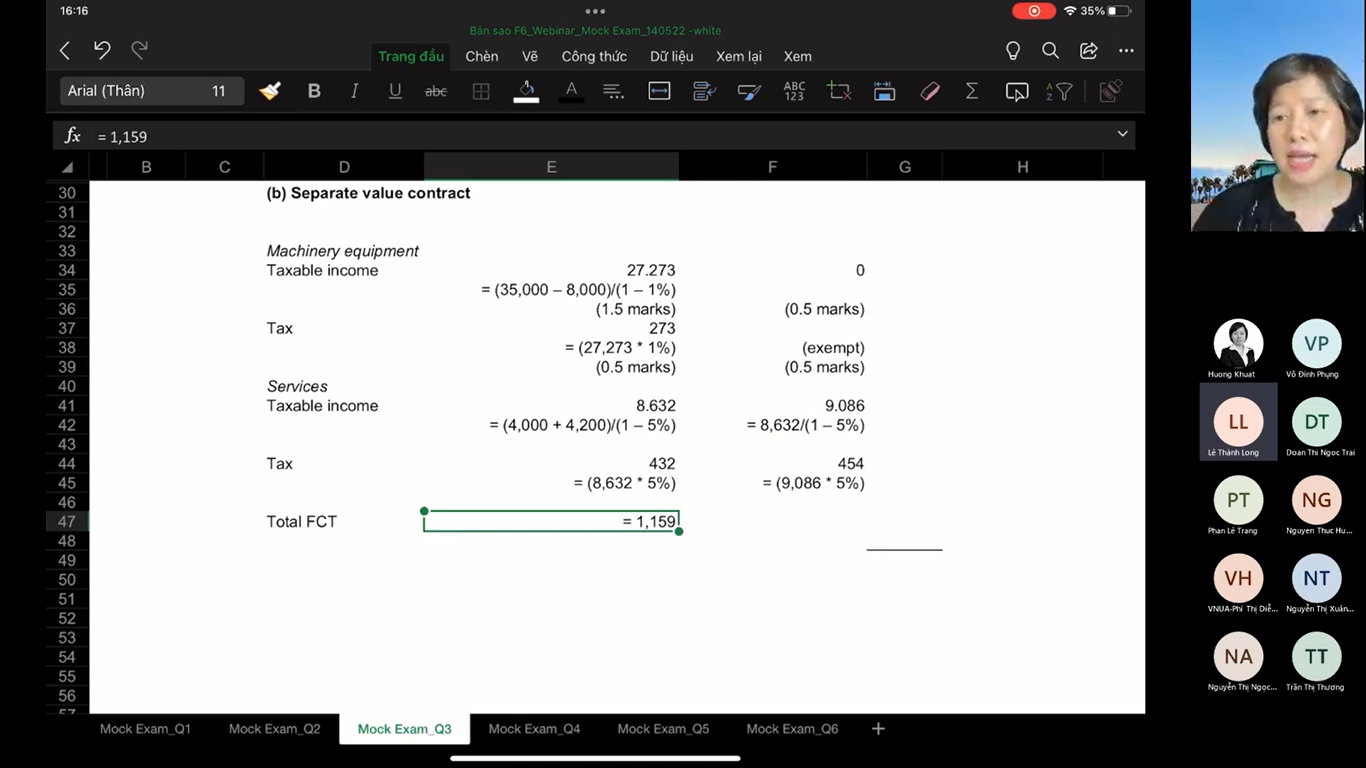Viewport: 1366px width, 768px height.
Task: Undo the last action
Action: tap(102, 50)
